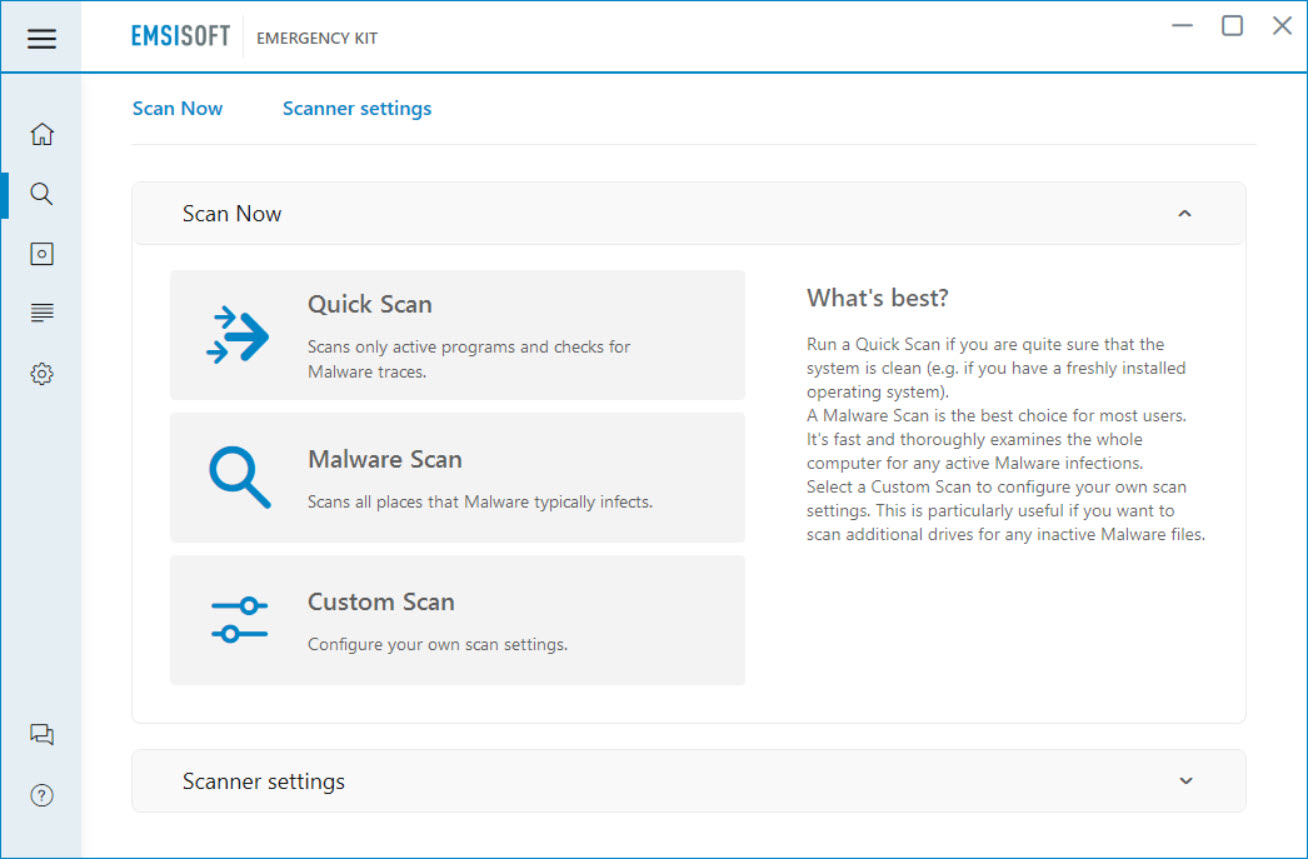Select the Scan magnifier sidebar icon

point(42,194)
